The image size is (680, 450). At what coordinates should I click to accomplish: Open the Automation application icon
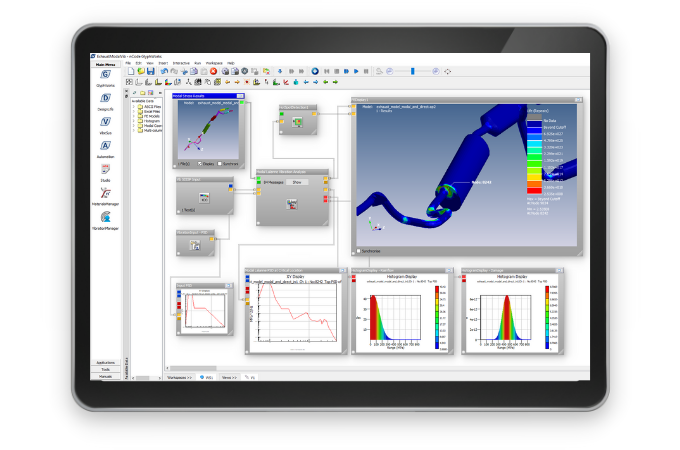tap(105, 146)
